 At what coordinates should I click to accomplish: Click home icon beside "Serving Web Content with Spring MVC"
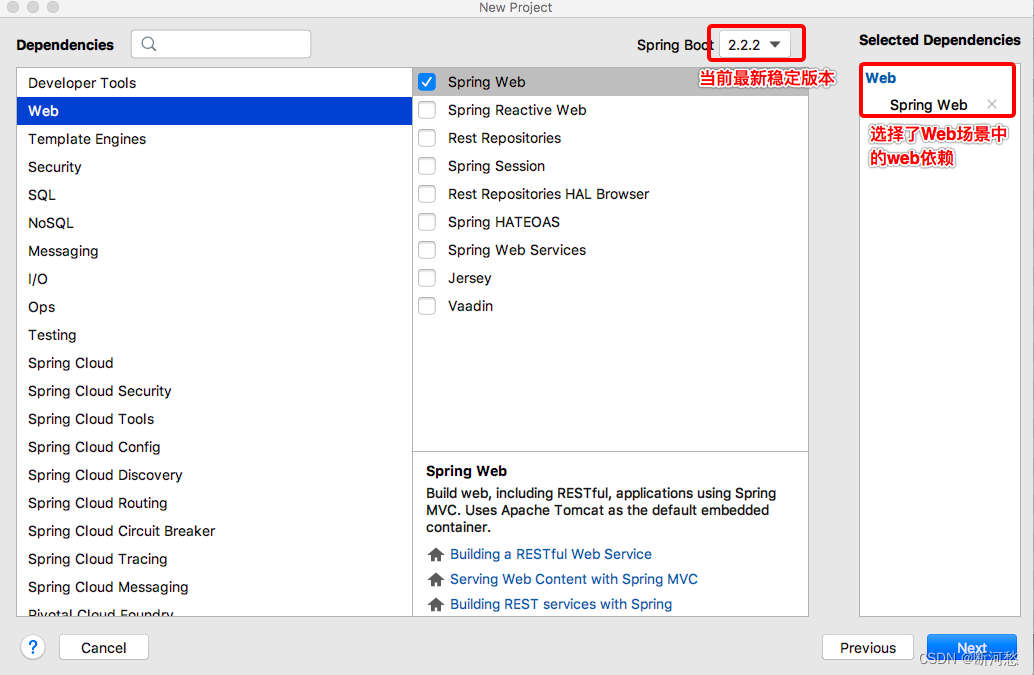click(x=435, y=579)
